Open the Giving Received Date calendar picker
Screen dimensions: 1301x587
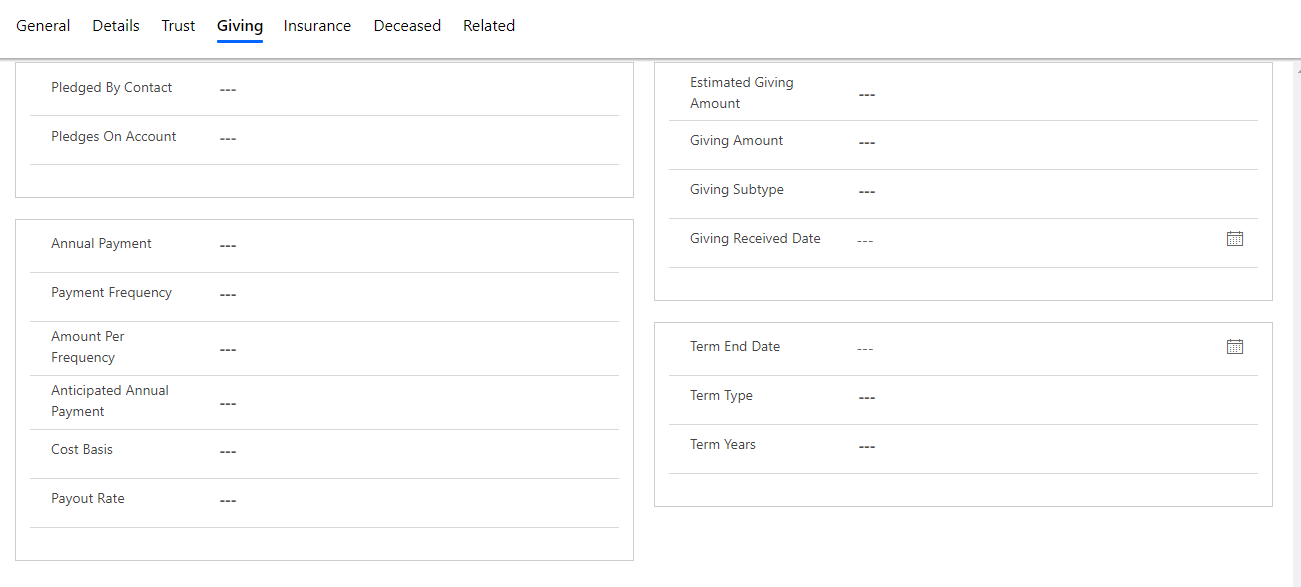click(1234, 239)
